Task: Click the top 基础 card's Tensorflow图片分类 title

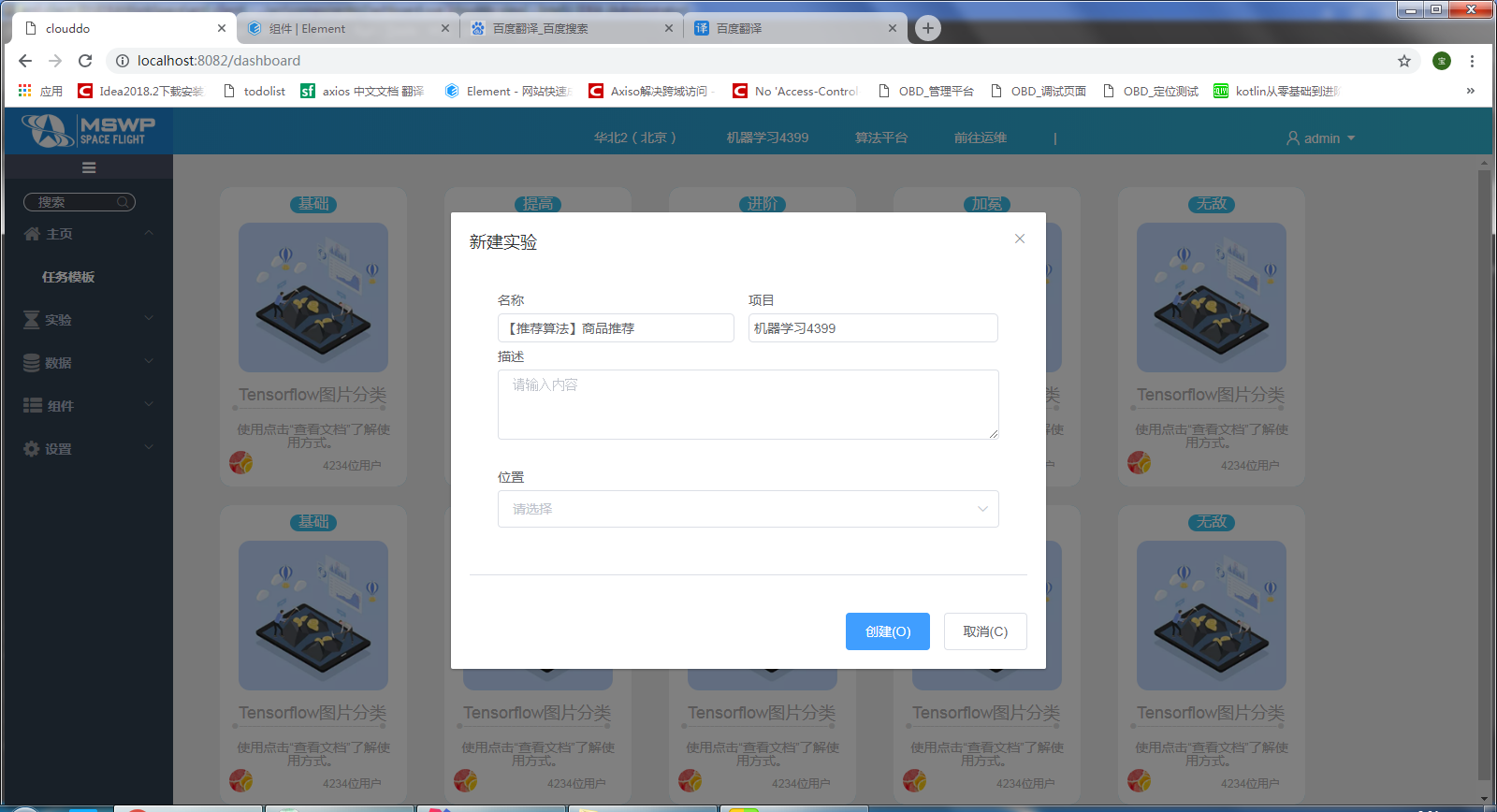Action: [312, 395]
